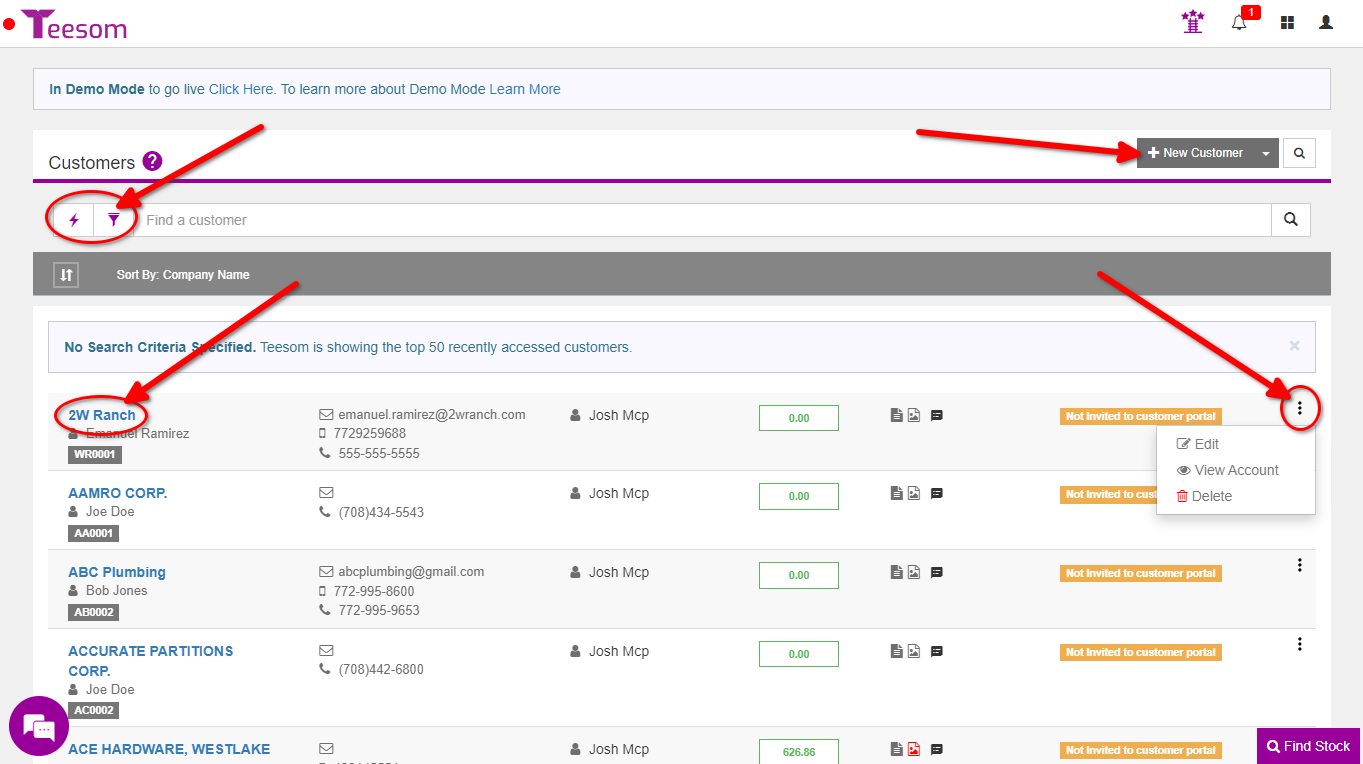
Task: Click the Teesom logo
Action: pos(74,24)
